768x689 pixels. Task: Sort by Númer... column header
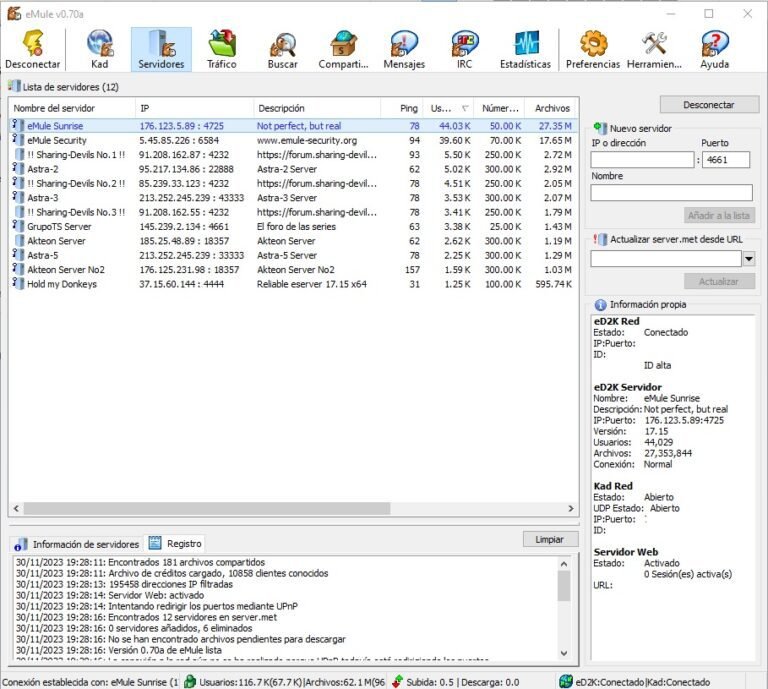point(499,108)
